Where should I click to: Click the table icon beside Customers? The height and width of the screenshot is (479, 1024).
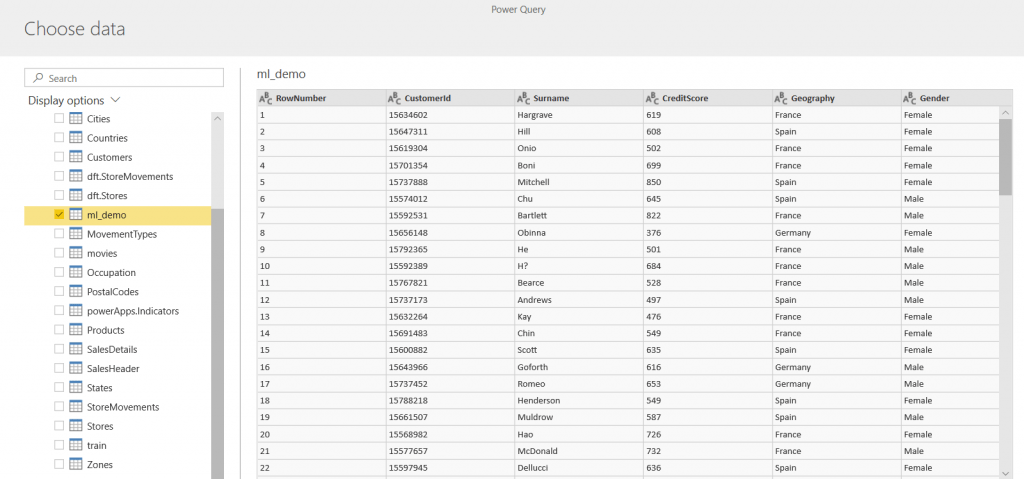click(x=75, y=157)
